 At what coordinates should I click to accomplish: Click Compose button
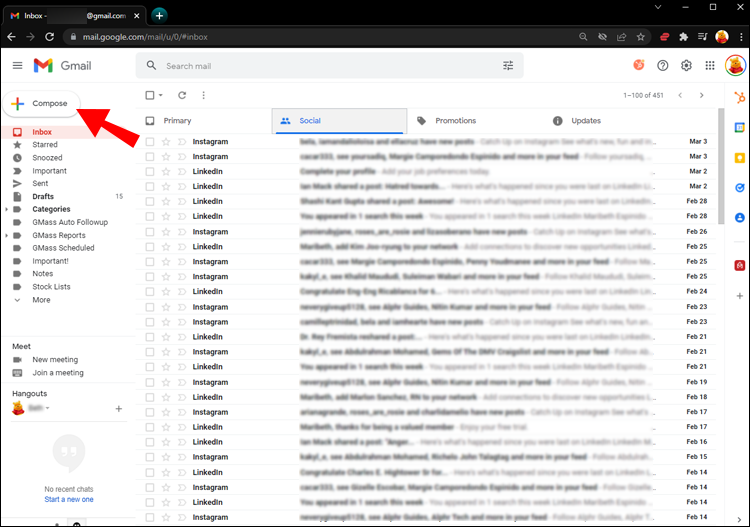coord(42,103)
